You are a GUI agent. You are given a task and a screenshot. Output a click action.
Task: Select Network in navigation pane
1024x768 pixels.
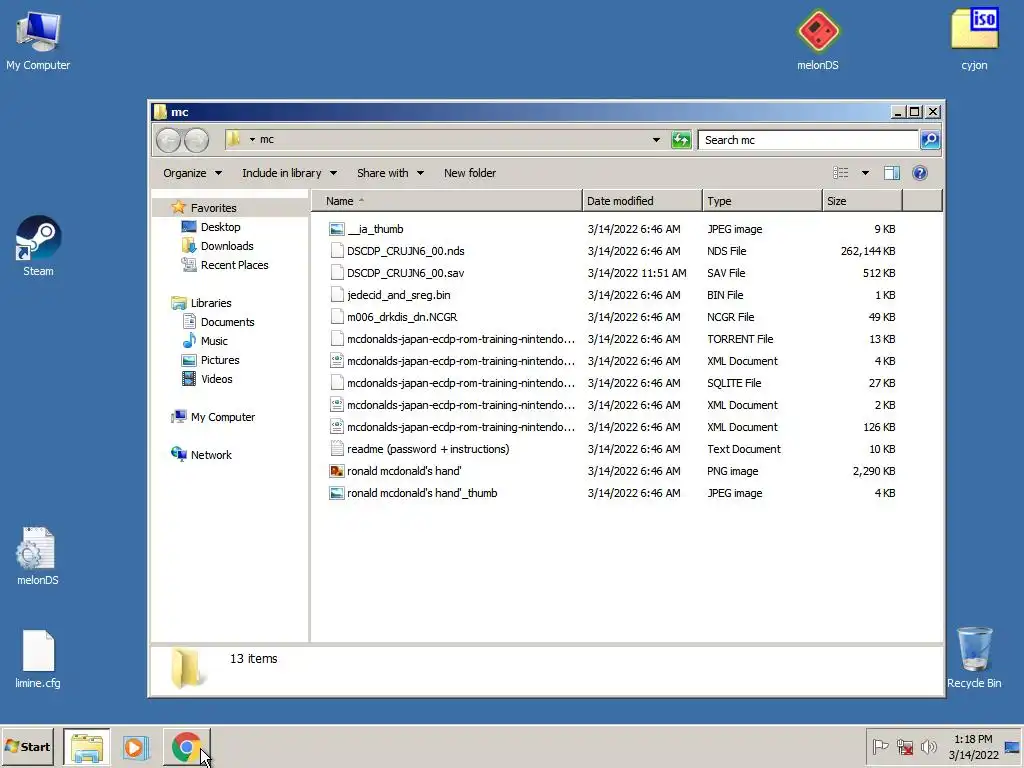pos(211,455)
